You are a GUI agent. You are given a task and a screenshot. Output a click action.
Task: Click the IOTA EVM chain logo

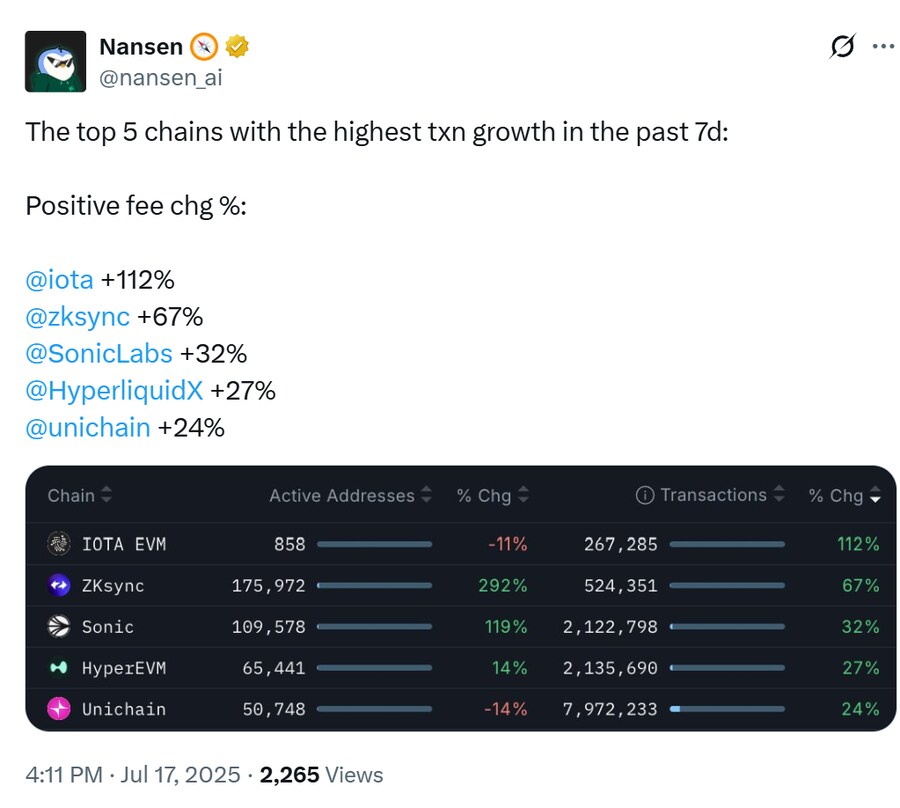click(x=60, y=544)
